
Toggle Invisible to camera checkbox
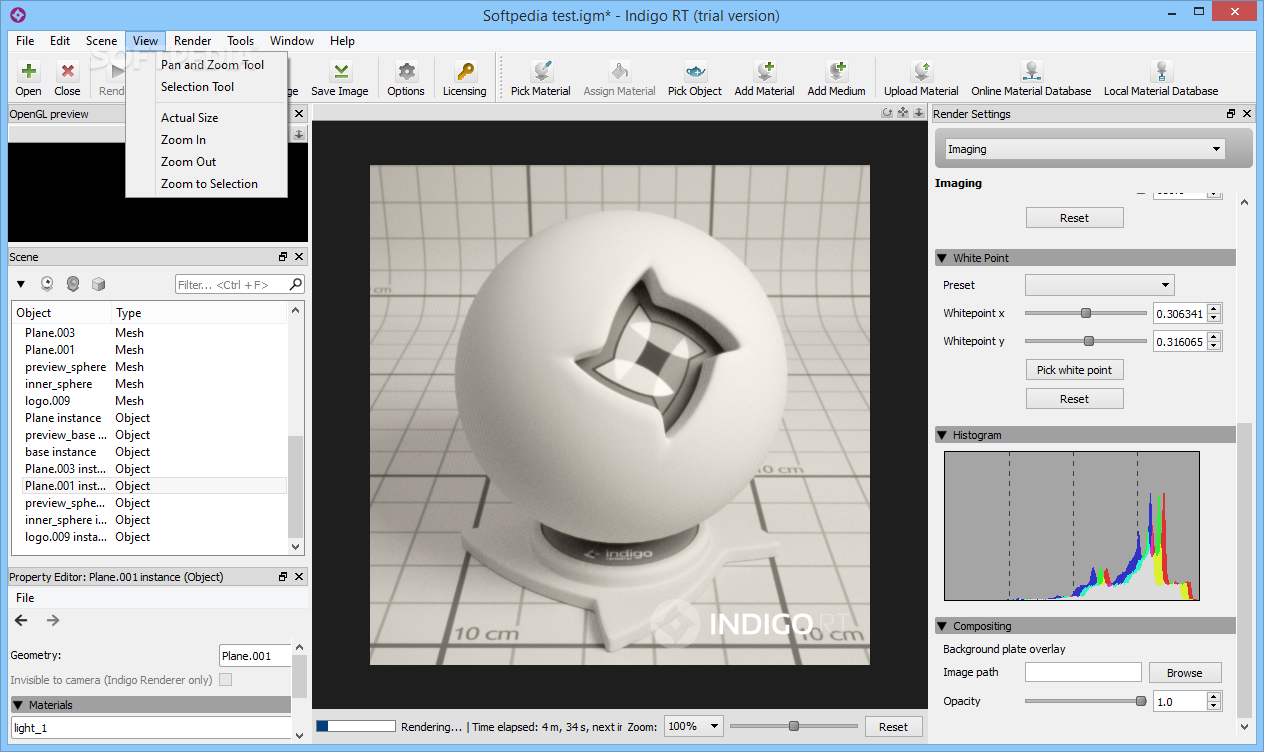pos(225,680)
